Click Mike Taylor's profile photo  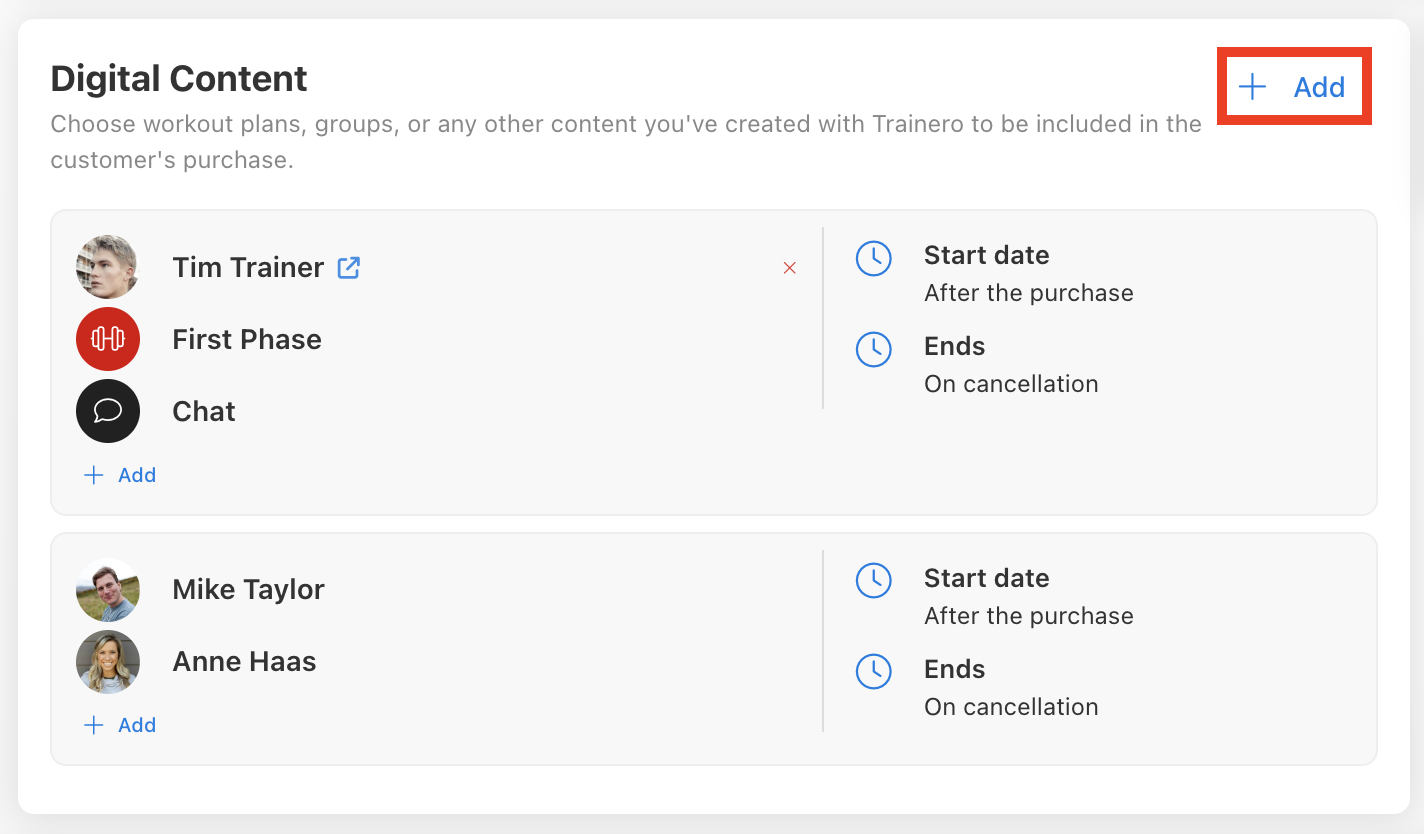pos(107,590)
